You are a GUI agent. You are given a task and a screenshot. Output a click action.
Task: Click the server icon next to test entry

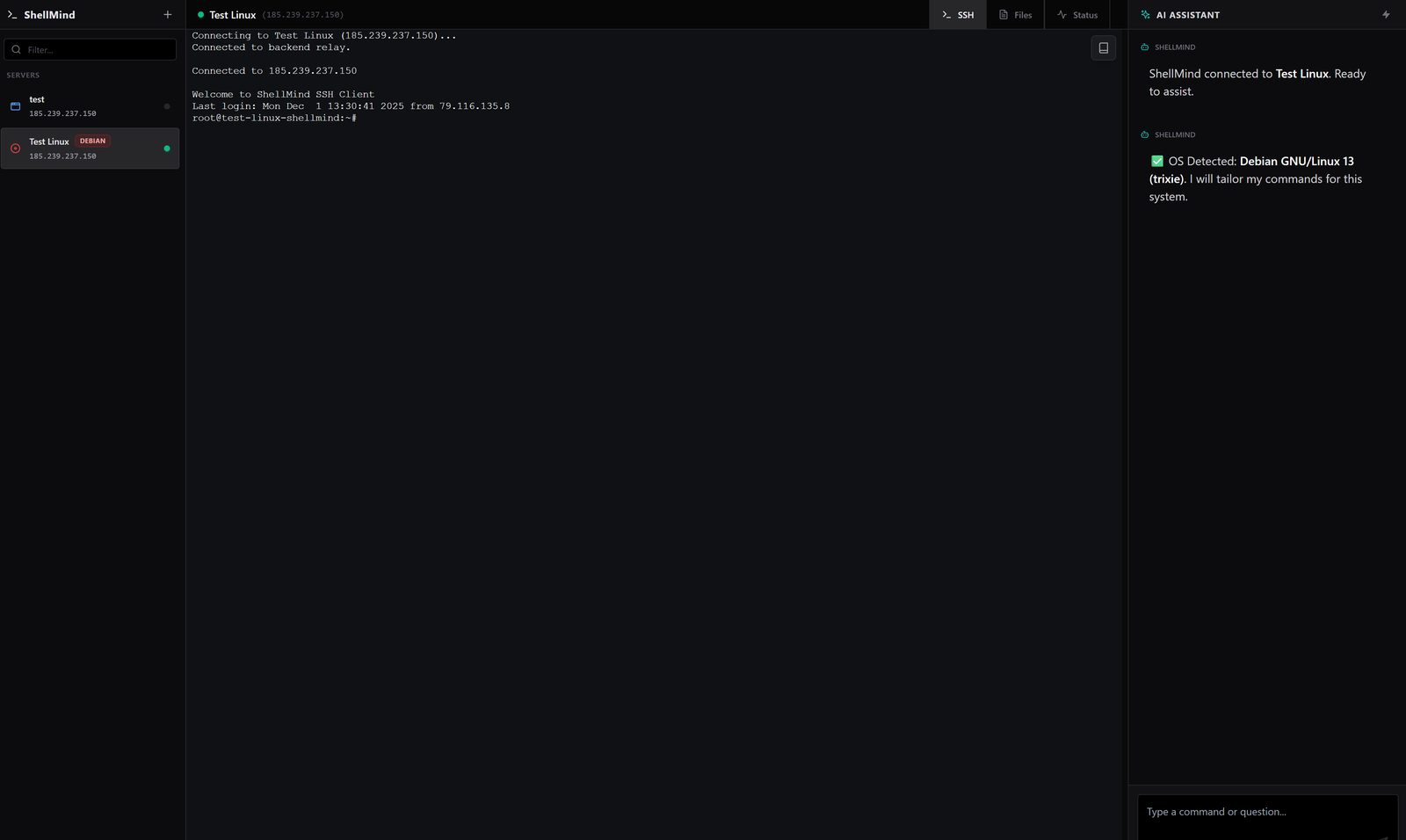(x=15, y=105)
